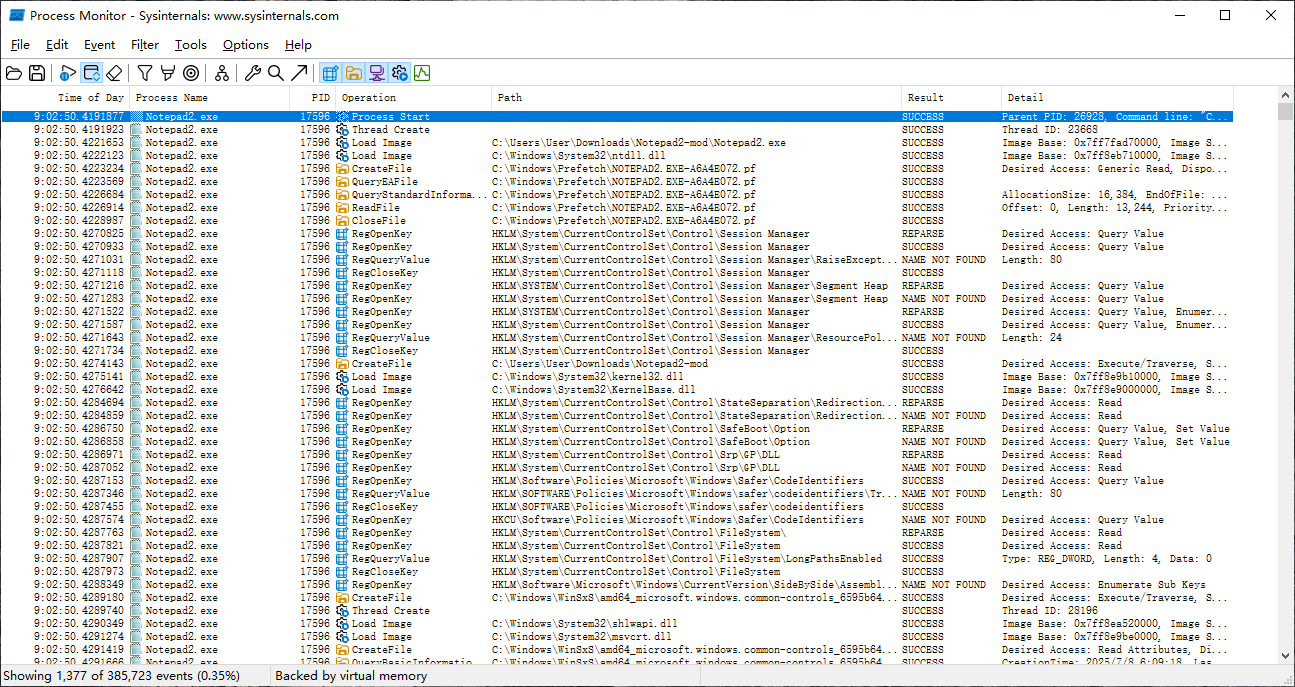The image size is (1295, 687).
Task: Toggle Show Registry Activity icon
Action: coord(330,73)
